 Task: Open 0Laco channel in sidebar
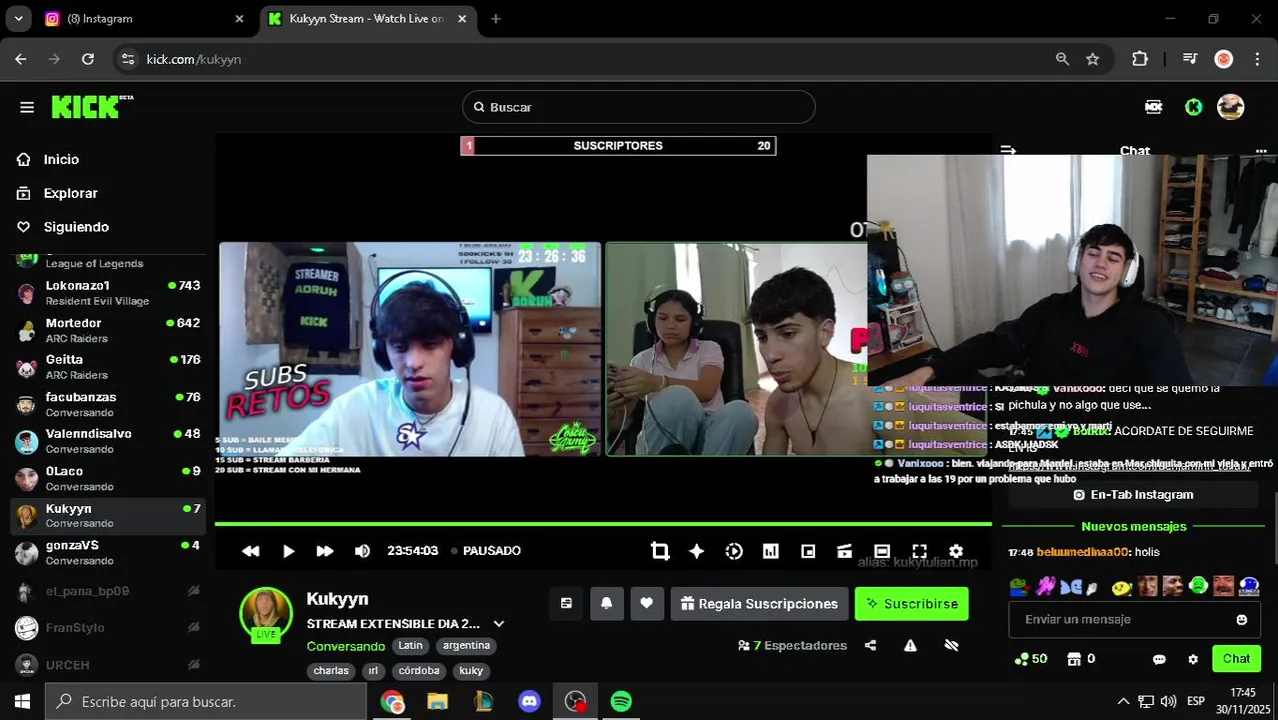(108, 478)
